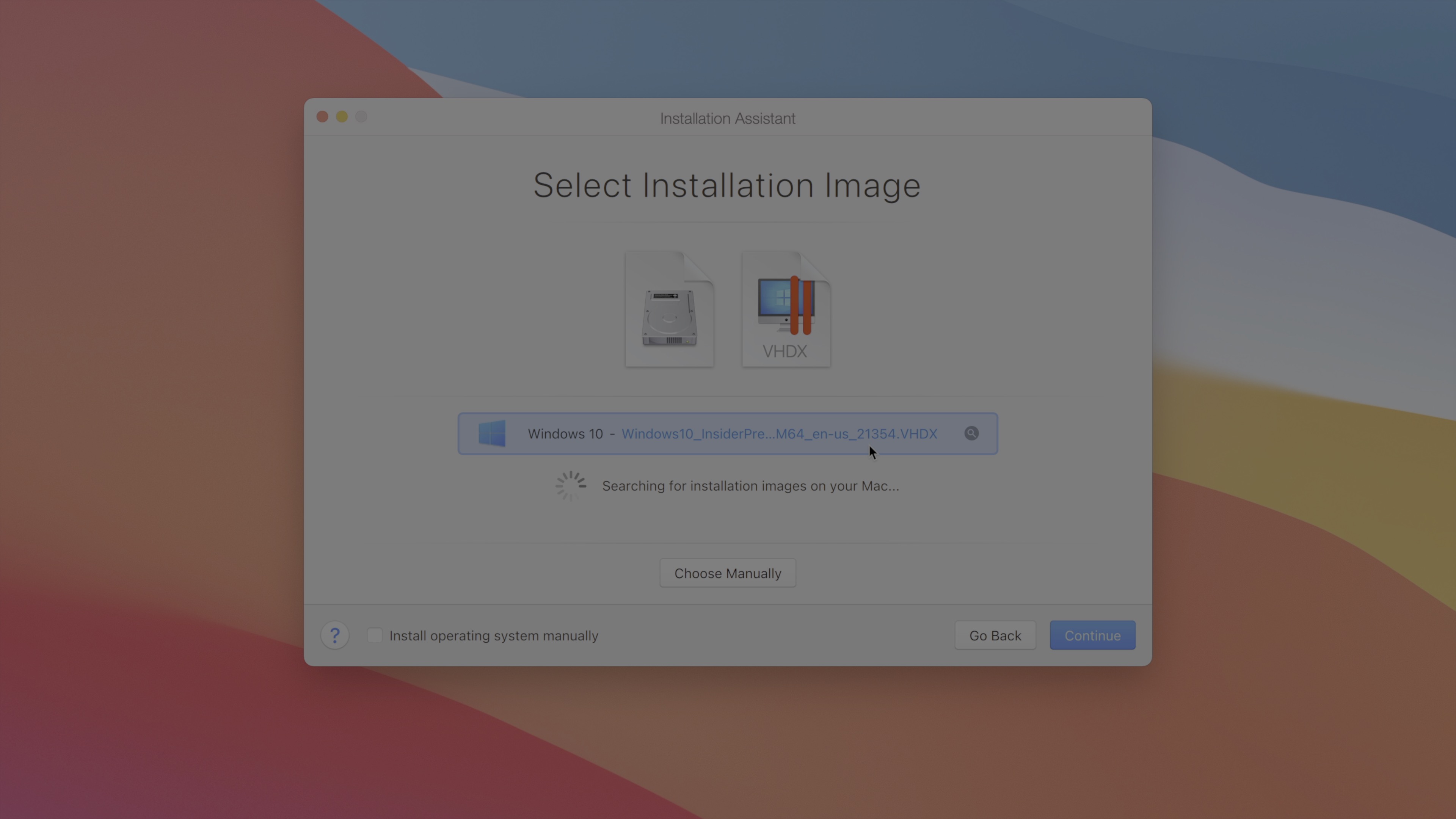Click the Installation Assistant title bar text
The height and width of the screenshot is (819, 1456).
pos(728,119)
